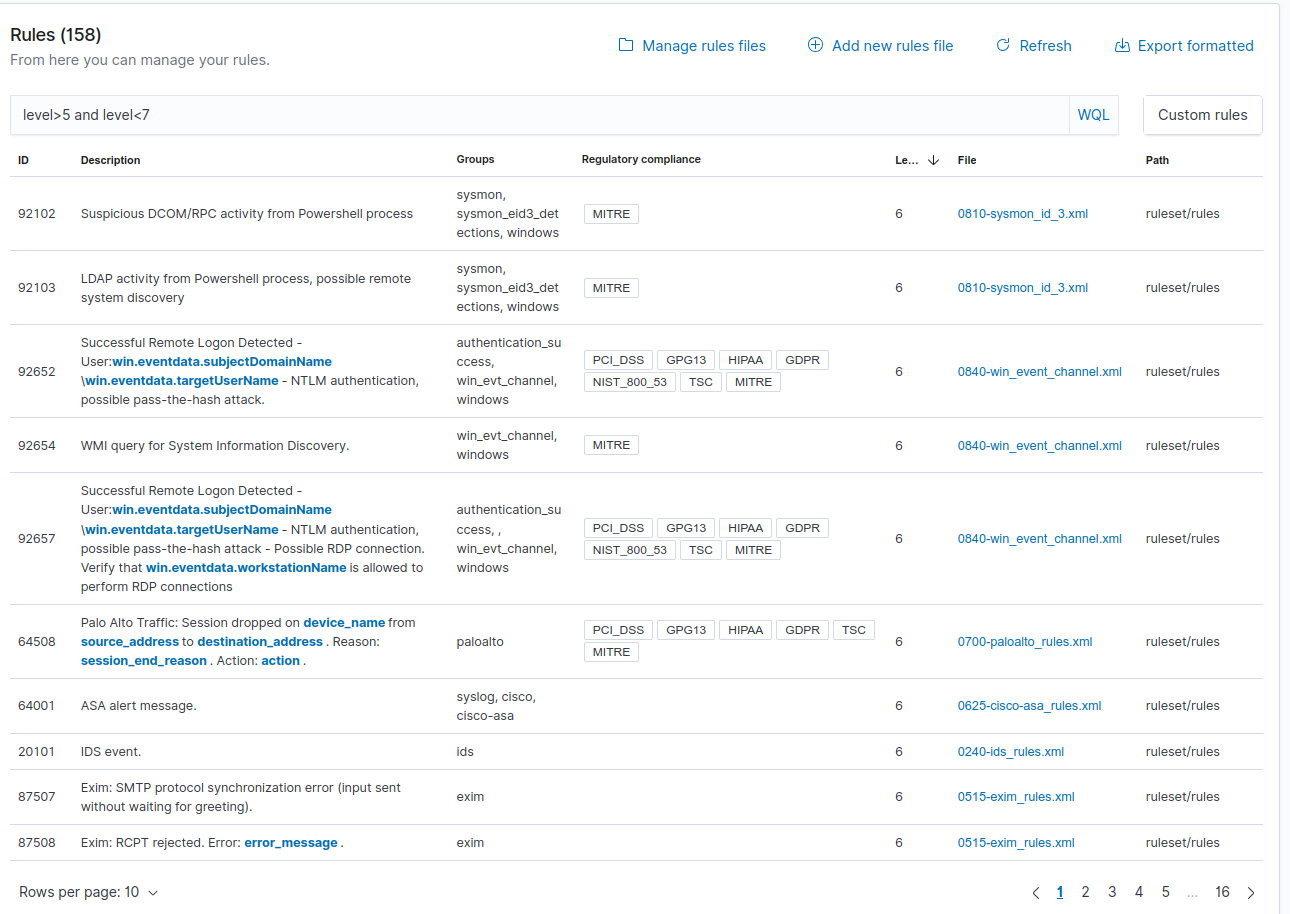
Task: Select the WQL query language option
Action: (x=1093, y=114)
